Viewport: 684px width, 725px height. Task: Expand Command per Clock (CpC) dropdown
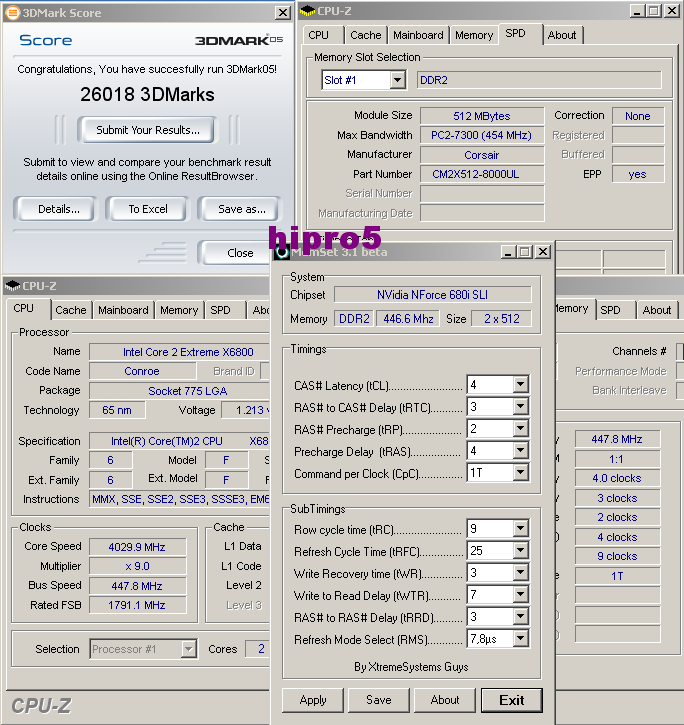coord(520,473)
